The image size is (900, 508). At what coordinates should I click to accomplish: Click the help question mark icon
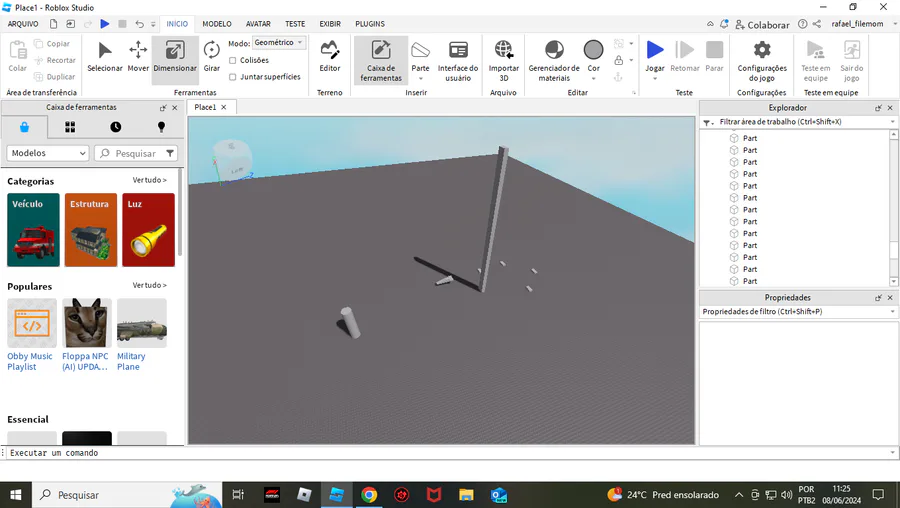click(x=802, y=24)
